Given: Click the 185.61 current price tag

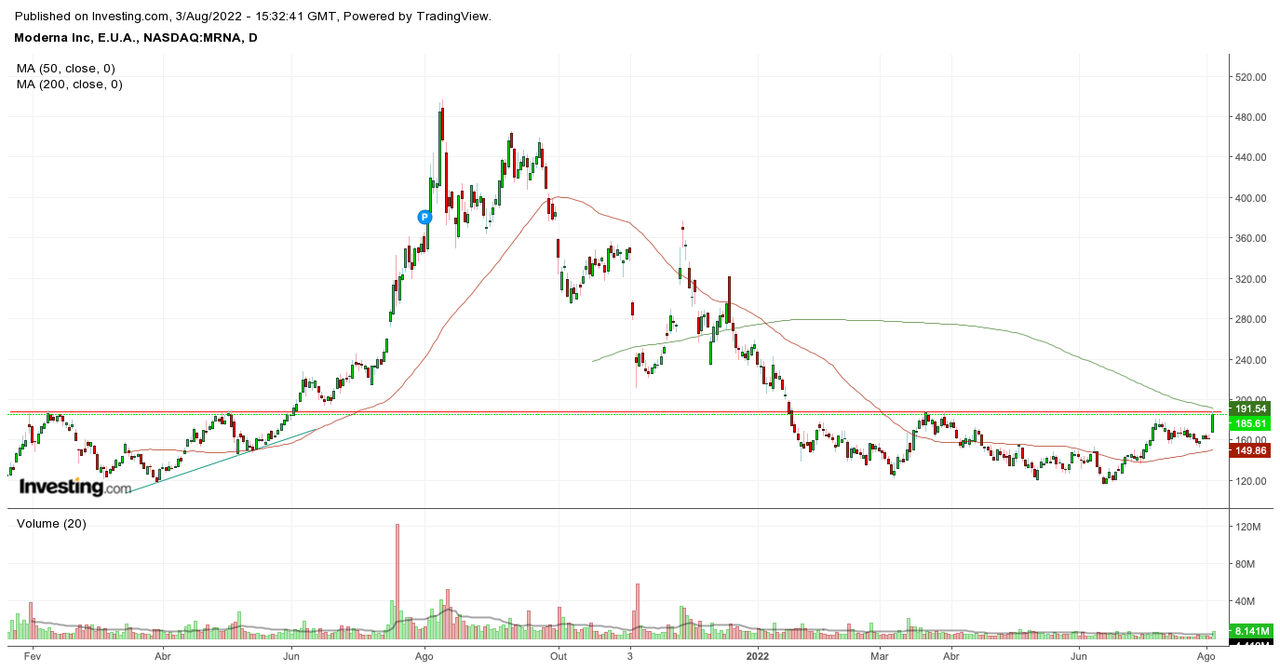Looking at the screenshot, I should pyautogui.click(x=1251, y=424).
